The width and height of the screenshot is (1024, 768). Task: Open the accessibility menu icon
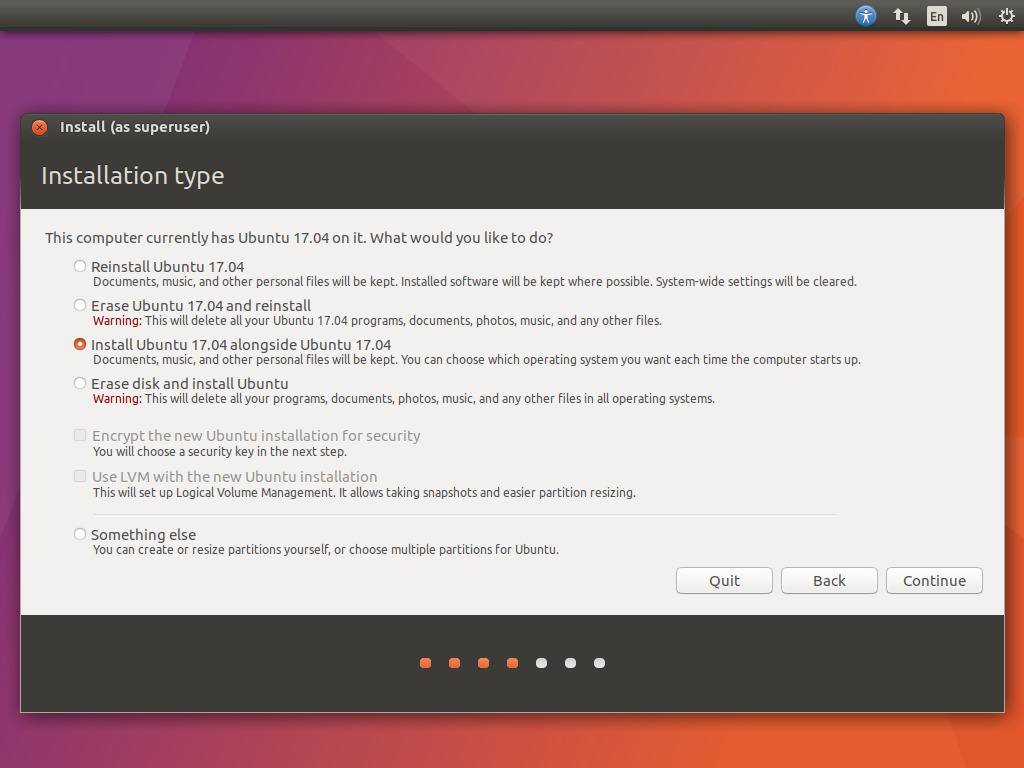[x=866, y=16]
